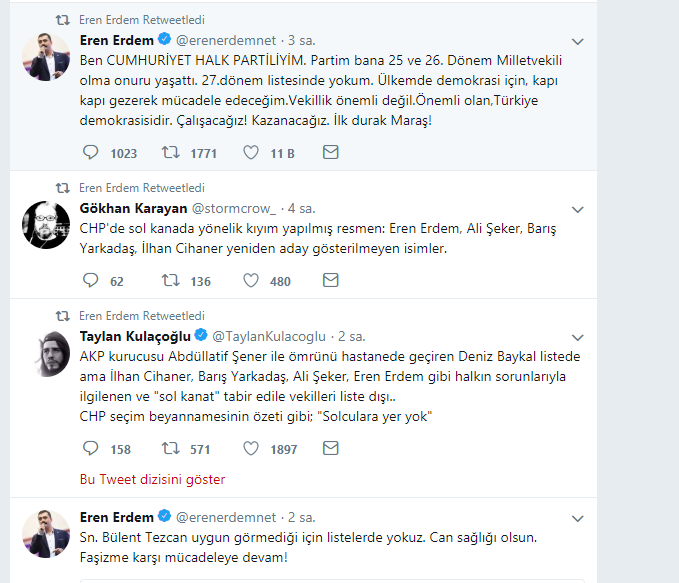Open more-options chevron on Gökhan Karayan tweet
This screenshot has width=679, height=583.
pyautogui.click(x=576, y=209)
